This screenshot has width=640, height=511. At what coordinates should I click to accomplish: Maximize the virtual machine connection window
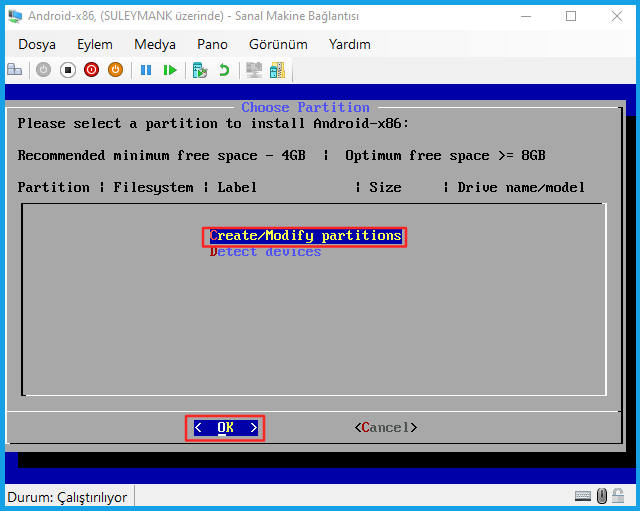tap(571, 16)
